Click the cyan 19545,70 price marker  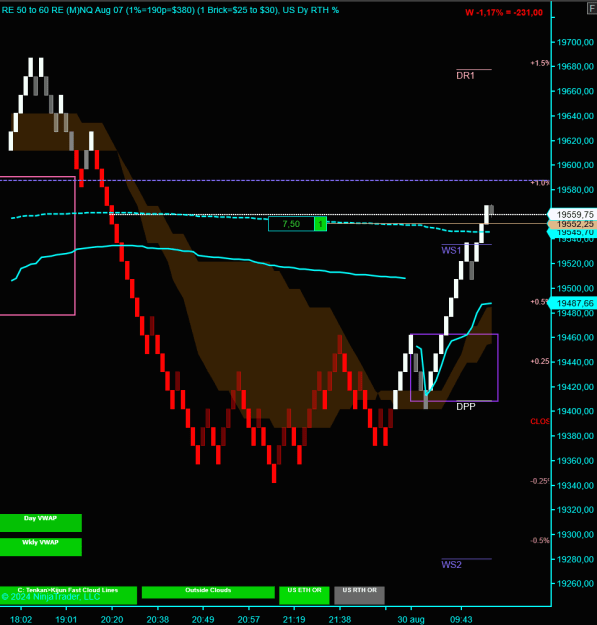(573, 232)
